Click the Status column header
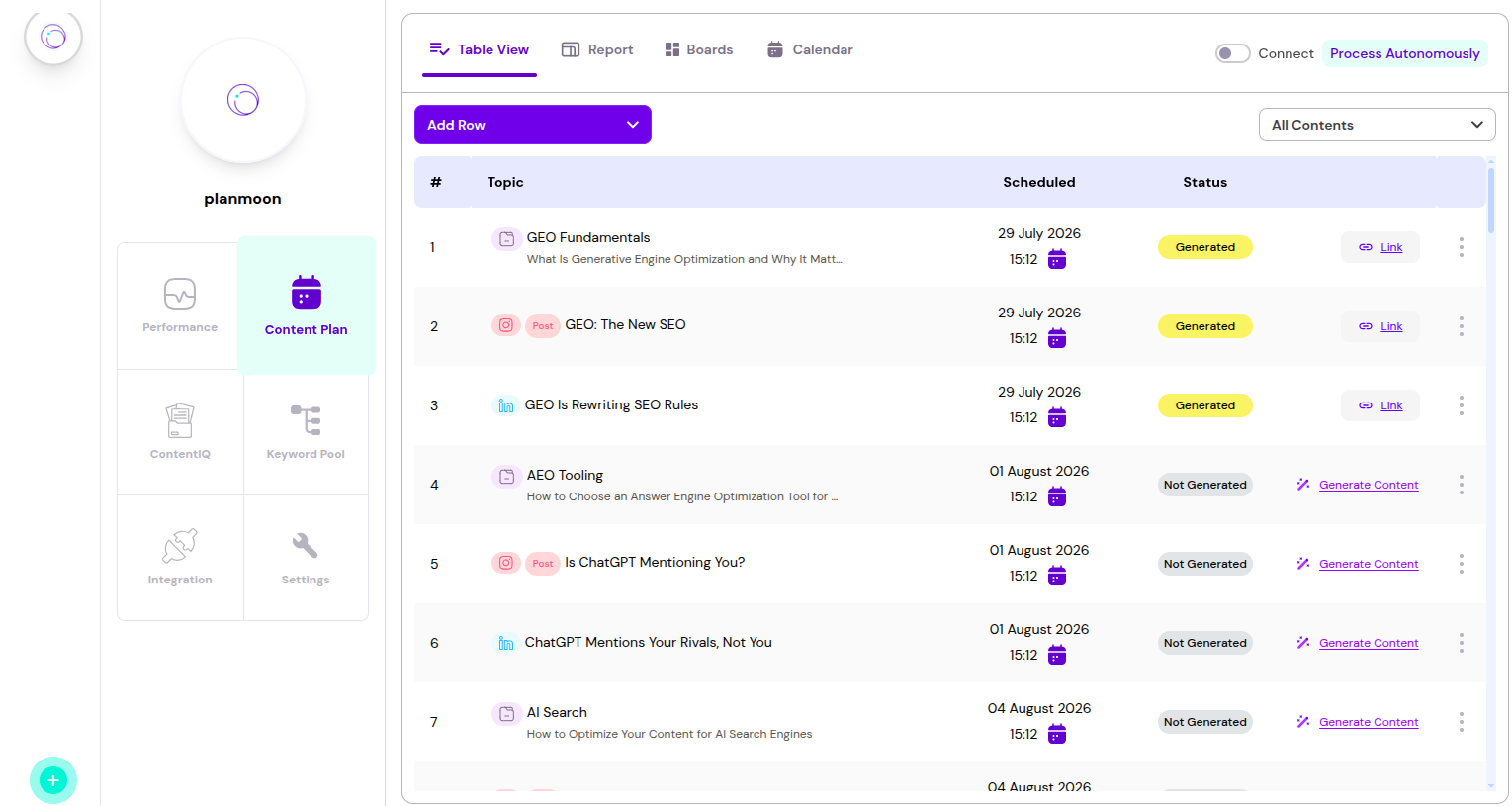 pos(1205,182)
